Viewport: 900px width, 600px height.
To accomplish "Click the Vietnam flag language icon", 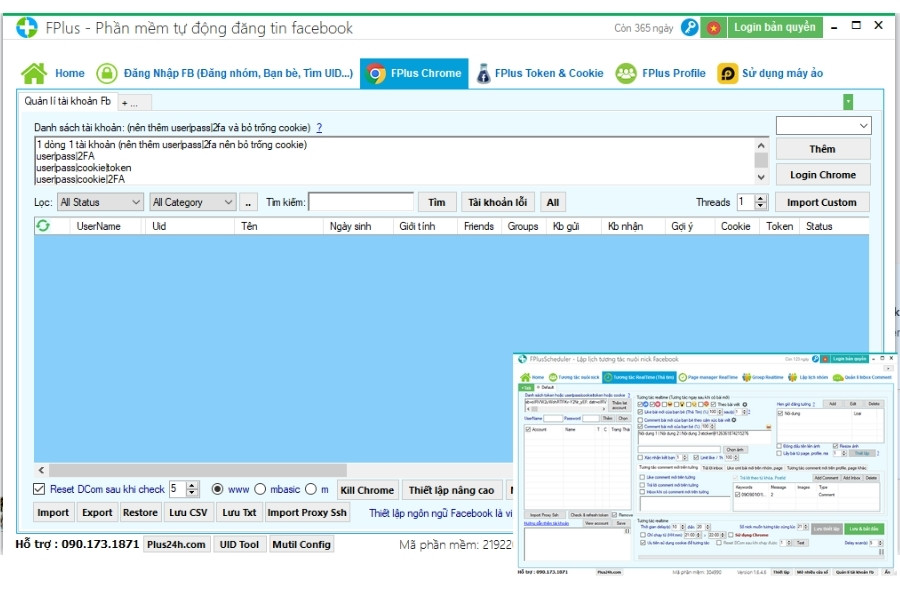I will pyautogui.click(x=713, y=27).
